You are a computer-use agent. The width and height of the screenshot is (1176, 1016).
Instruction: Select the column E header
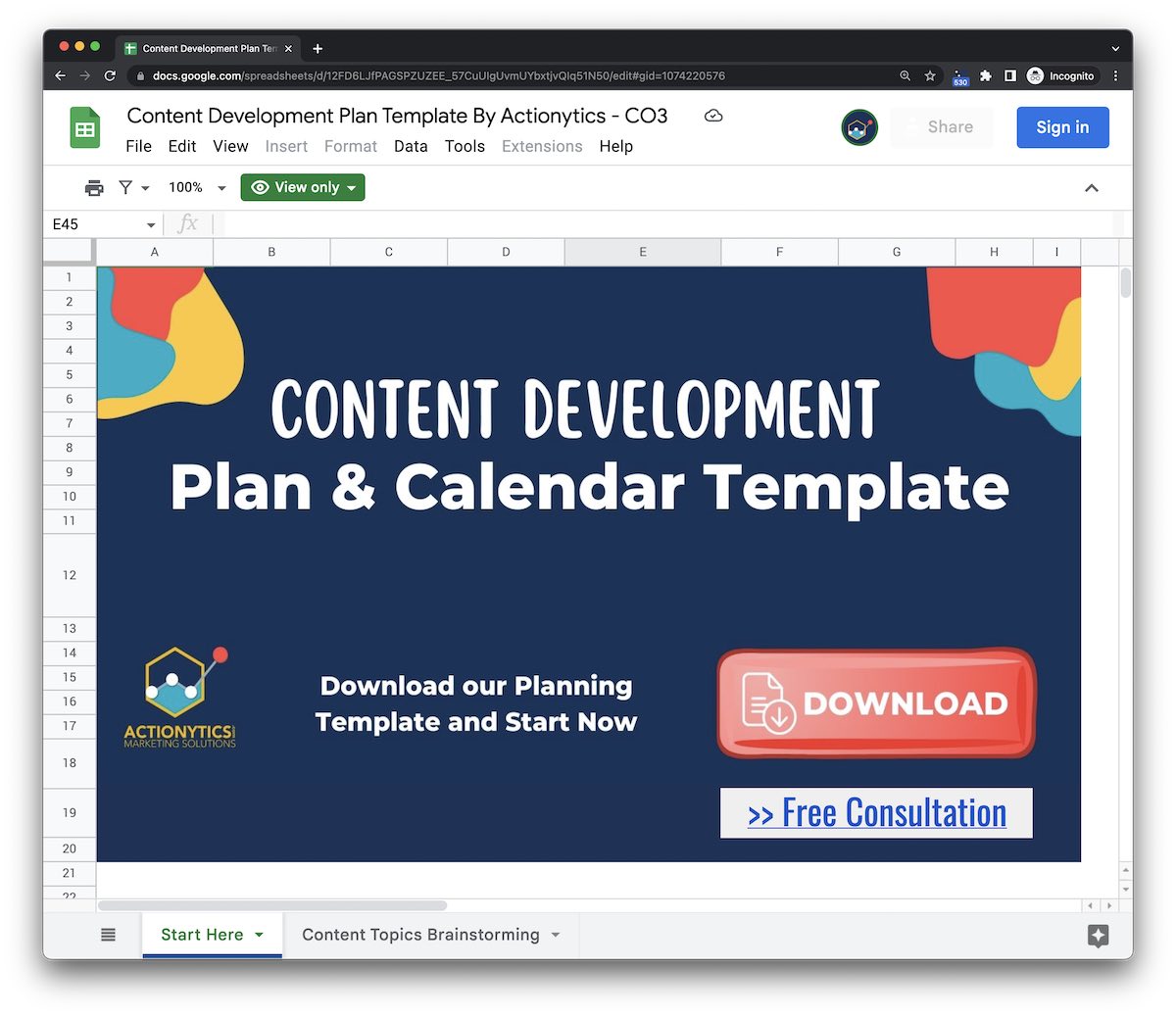pyautogui.click(x=642, y=252)
